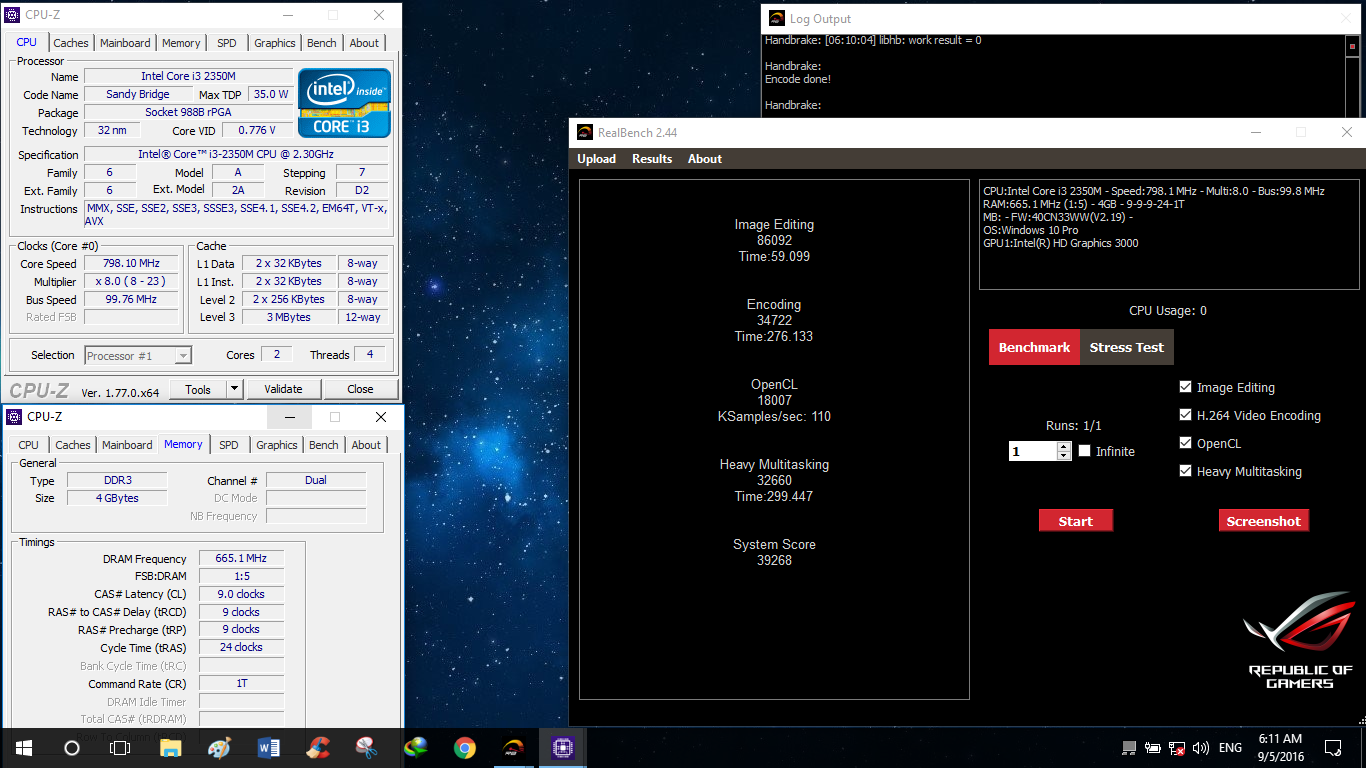
Task: Click the Validate button in CPU-Z
Action: pos(284,389)
